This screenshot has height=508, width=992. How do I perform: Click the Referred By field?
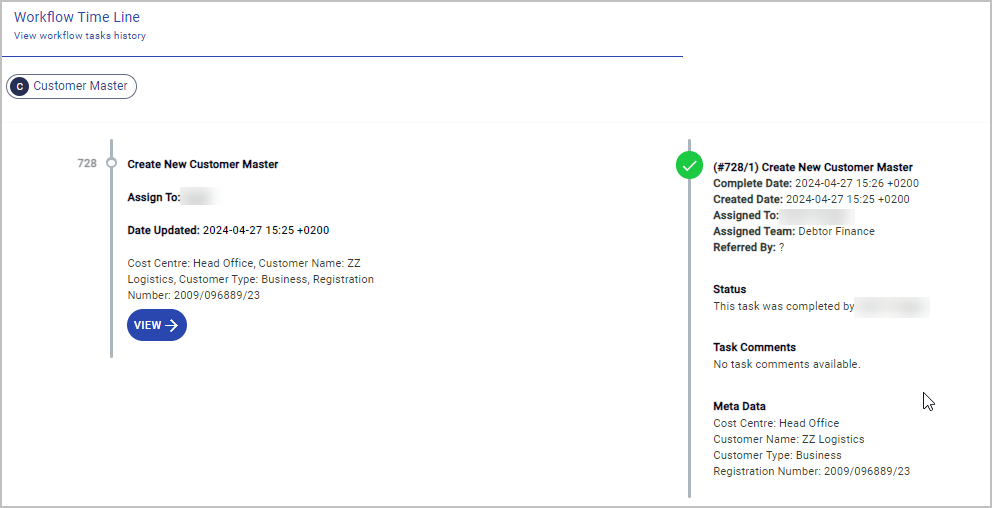coord(748,247)
